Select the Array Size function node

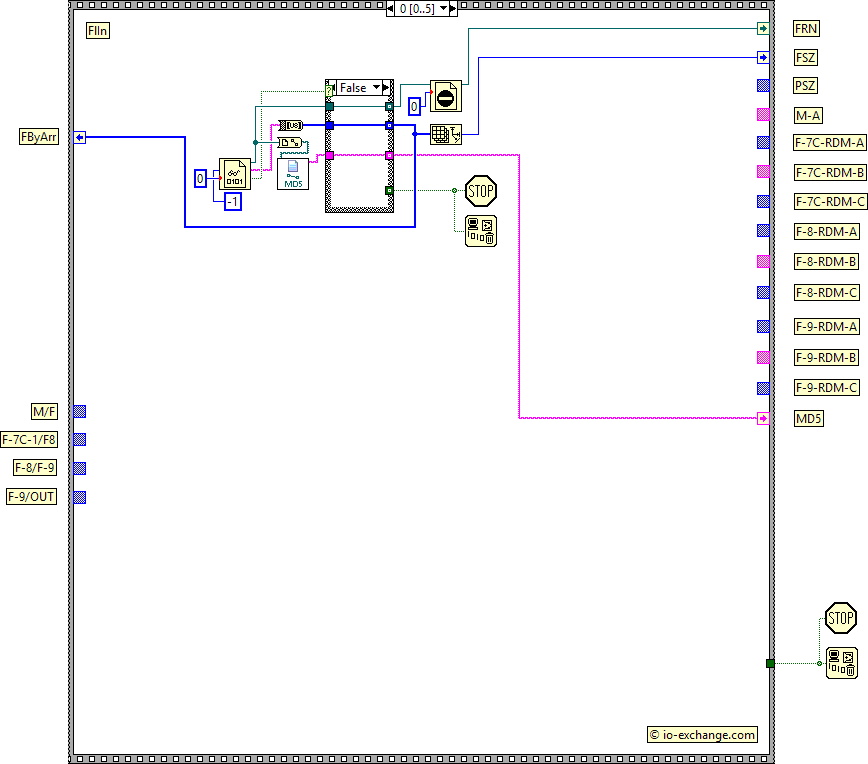click(446, 135)
